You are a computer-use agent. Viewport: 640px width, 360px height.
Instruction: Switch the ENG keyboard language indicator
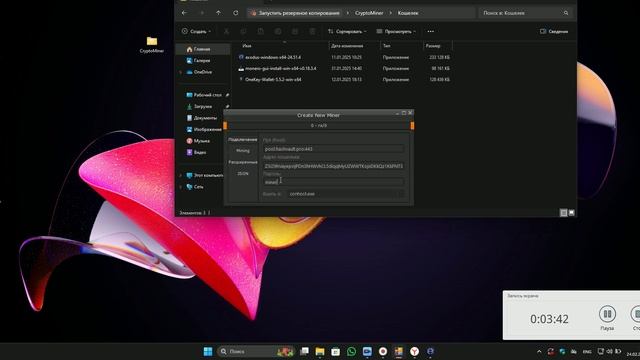[x=587, y=352]
